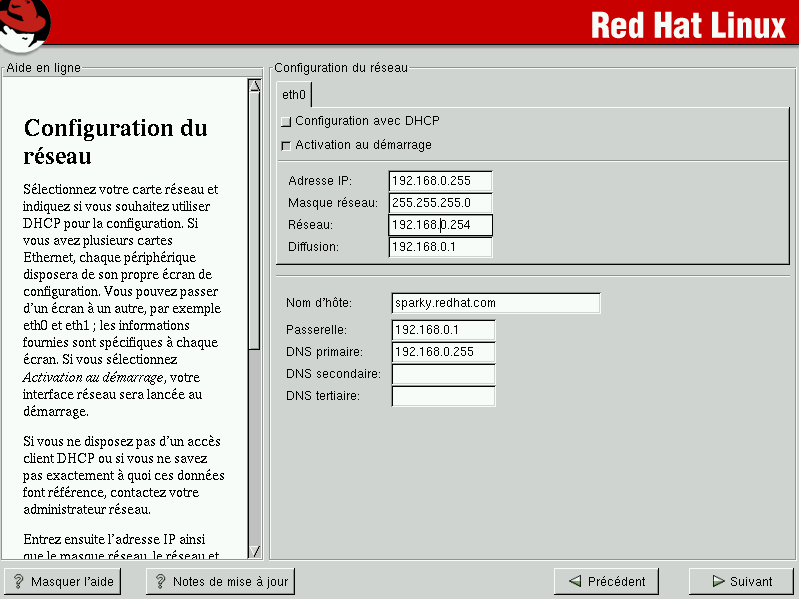Click the empty DNS tertiaire field
The height and width of the screenshot is (599, 799).
443,396
